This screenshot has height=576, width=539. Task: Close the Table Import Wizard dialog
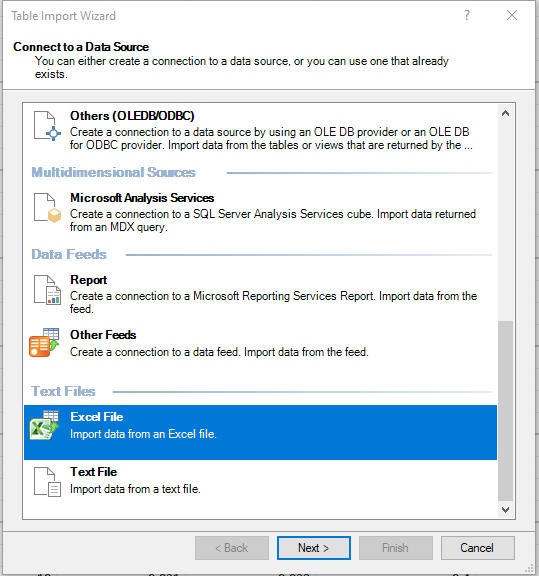(x=512, y=15)
